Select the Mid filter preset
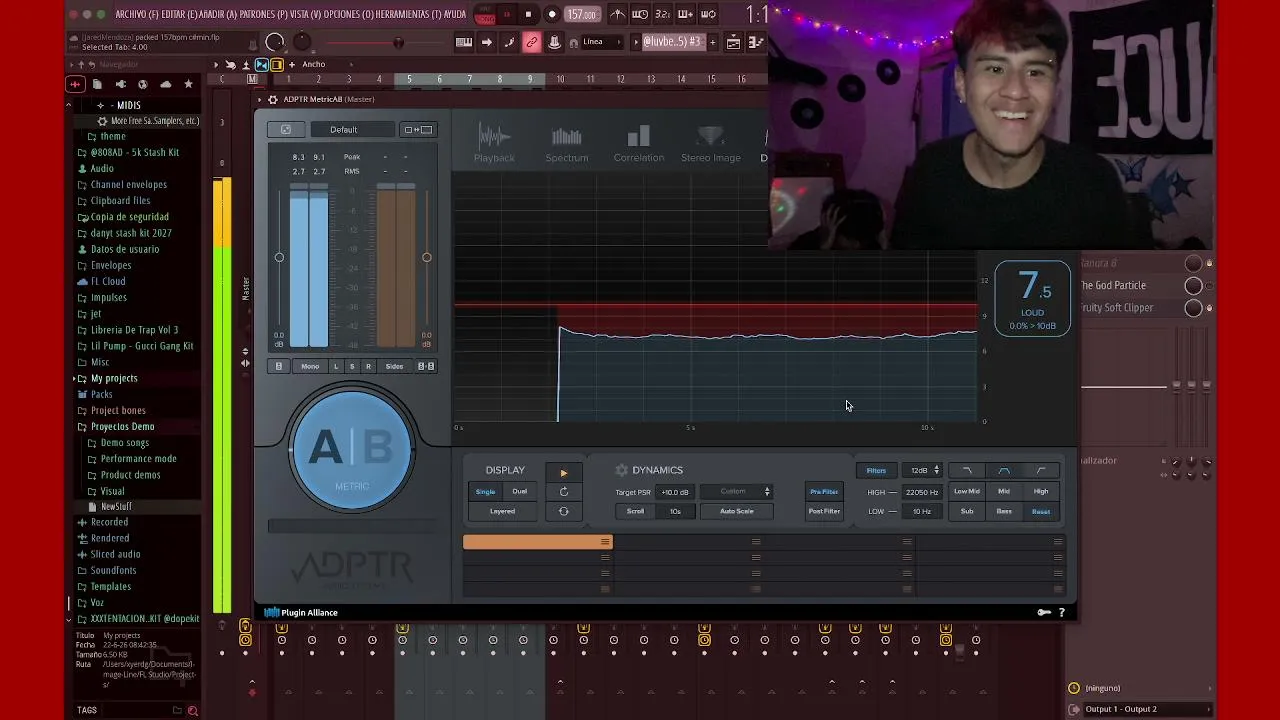This screenshot has height=720, width=1280. pos(1004,492)
